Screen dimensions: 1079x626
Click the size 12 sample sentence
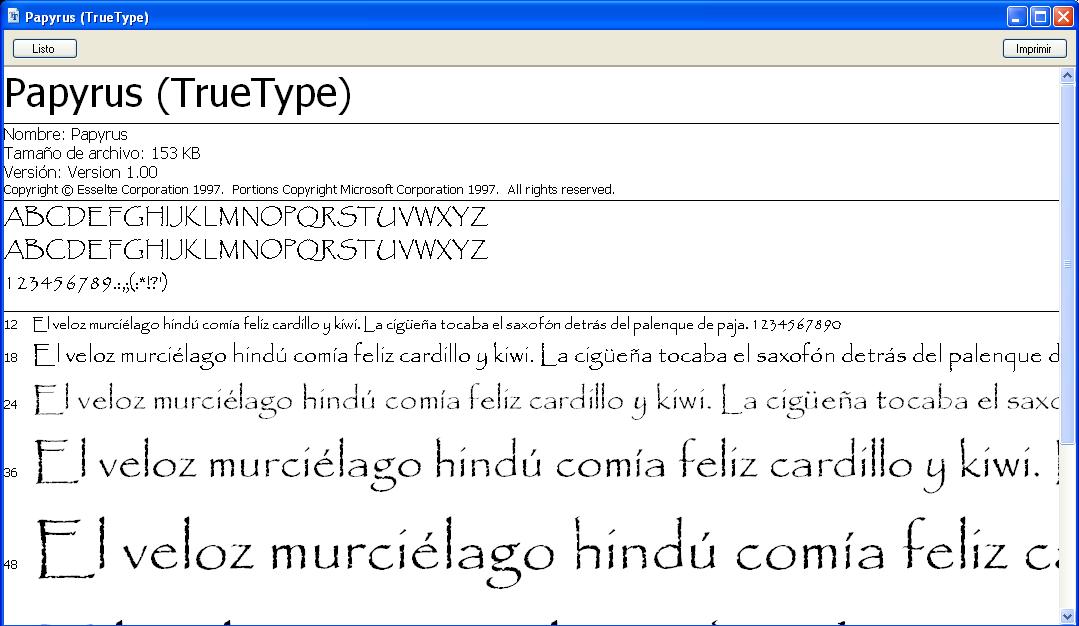click(x=437, y=324)
